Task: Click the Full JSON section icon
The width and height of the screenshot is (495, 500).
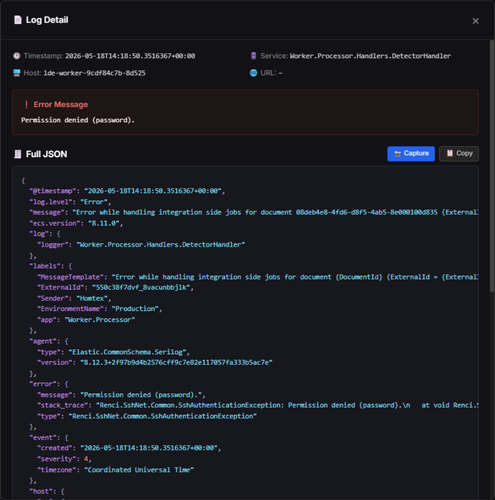Action: [18, 154]
